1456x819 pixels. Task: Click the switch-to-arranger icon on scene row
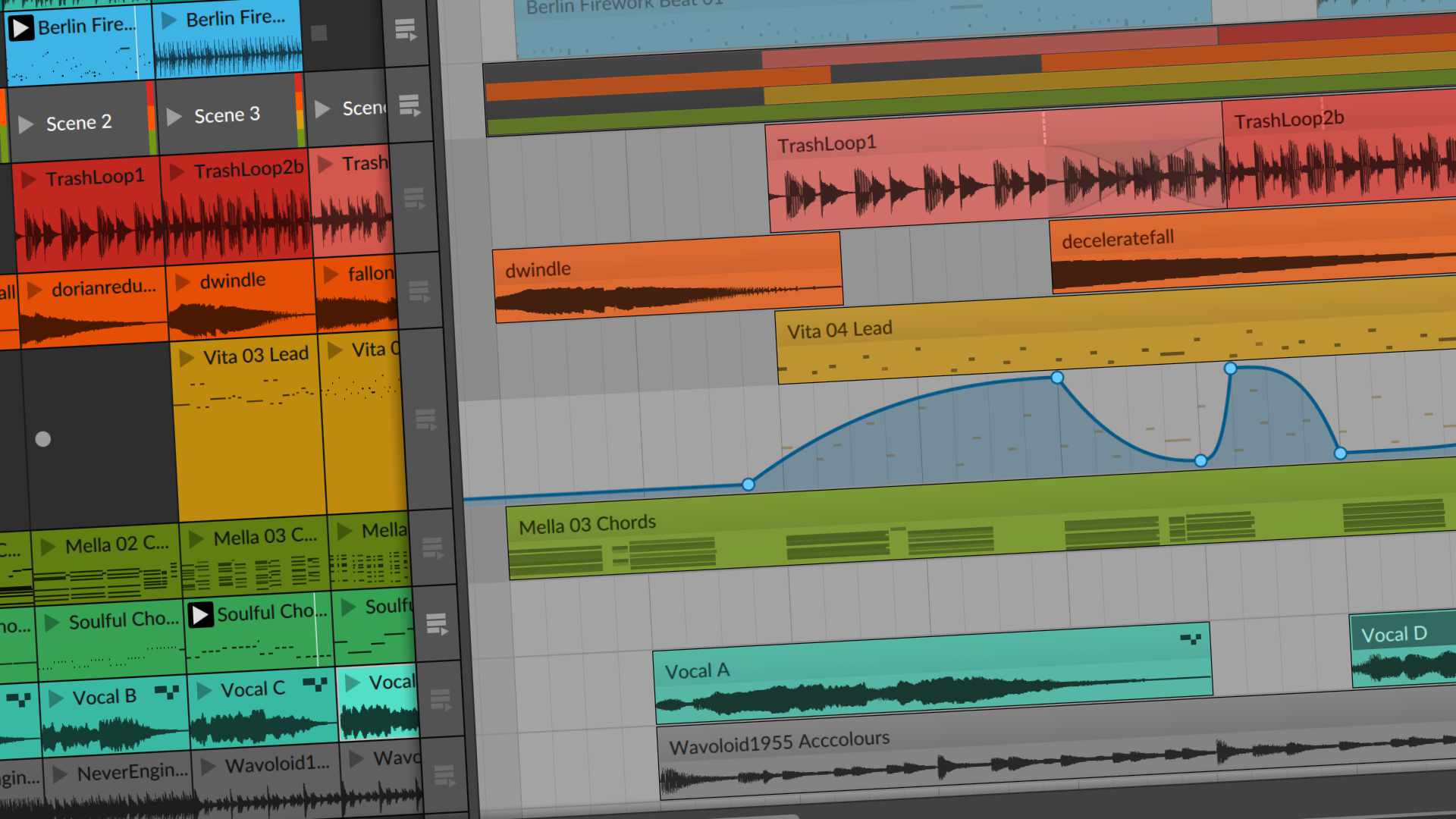pyautogui.click(x=409, y=105)
